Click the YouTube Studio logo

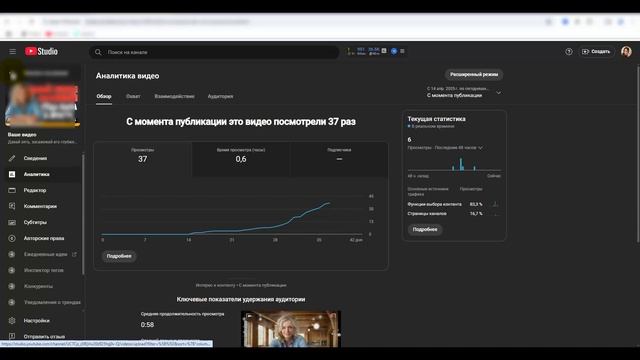[x=41, y=51]
